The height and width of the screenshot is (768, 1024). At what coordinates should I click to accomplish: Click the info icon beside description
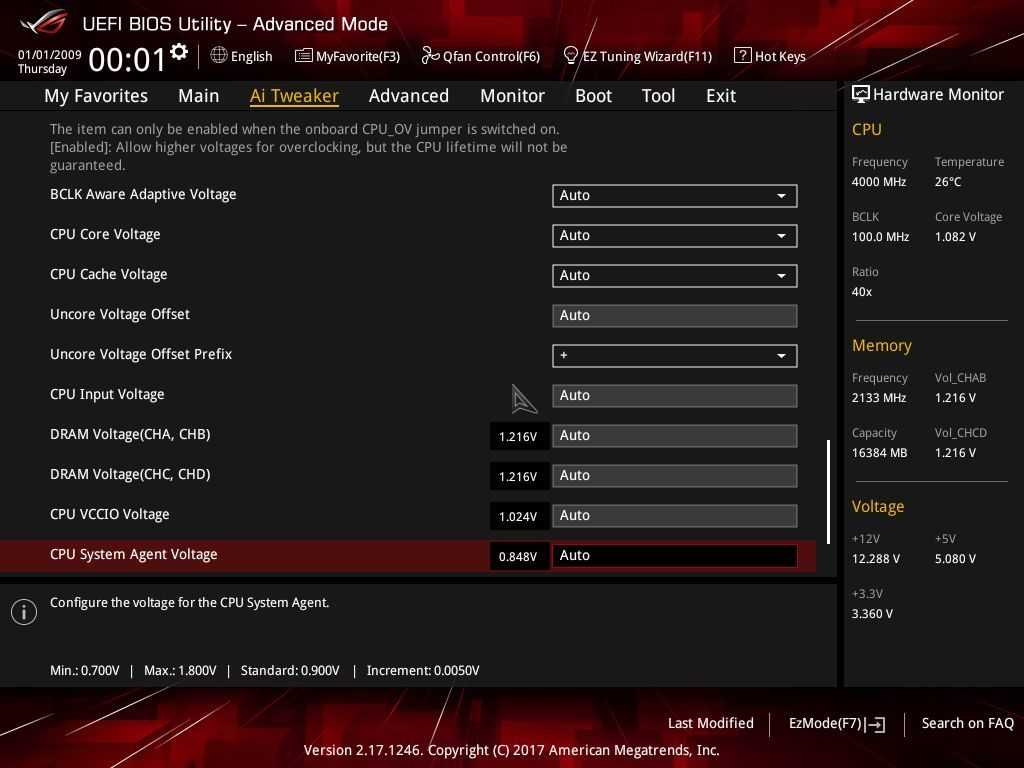pos(24,612)
